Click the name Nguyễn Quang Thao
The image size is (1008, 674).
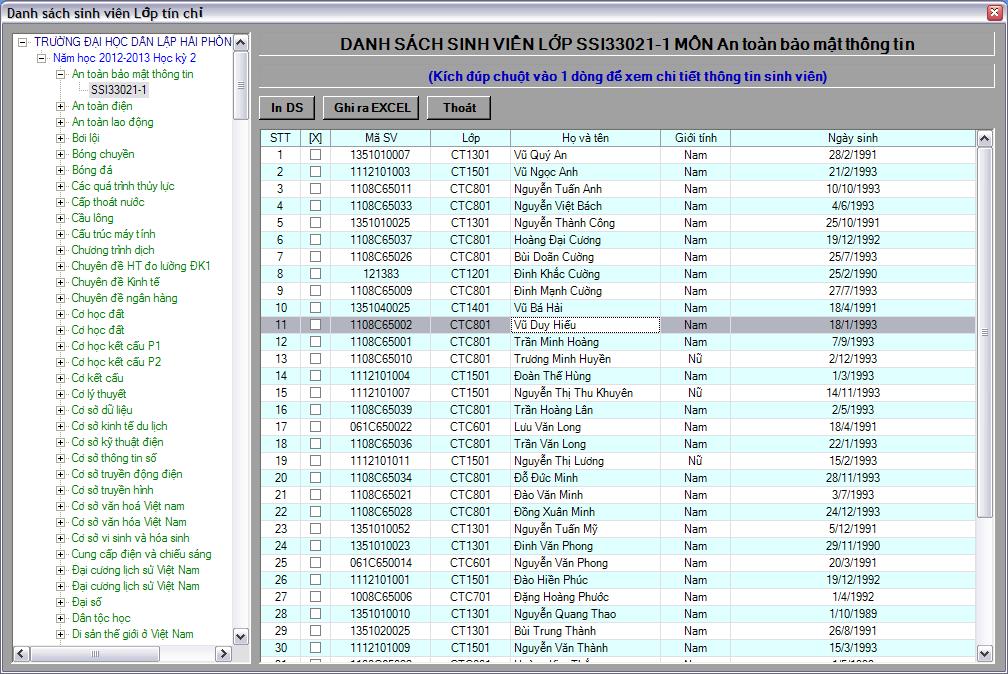point(564,614)
